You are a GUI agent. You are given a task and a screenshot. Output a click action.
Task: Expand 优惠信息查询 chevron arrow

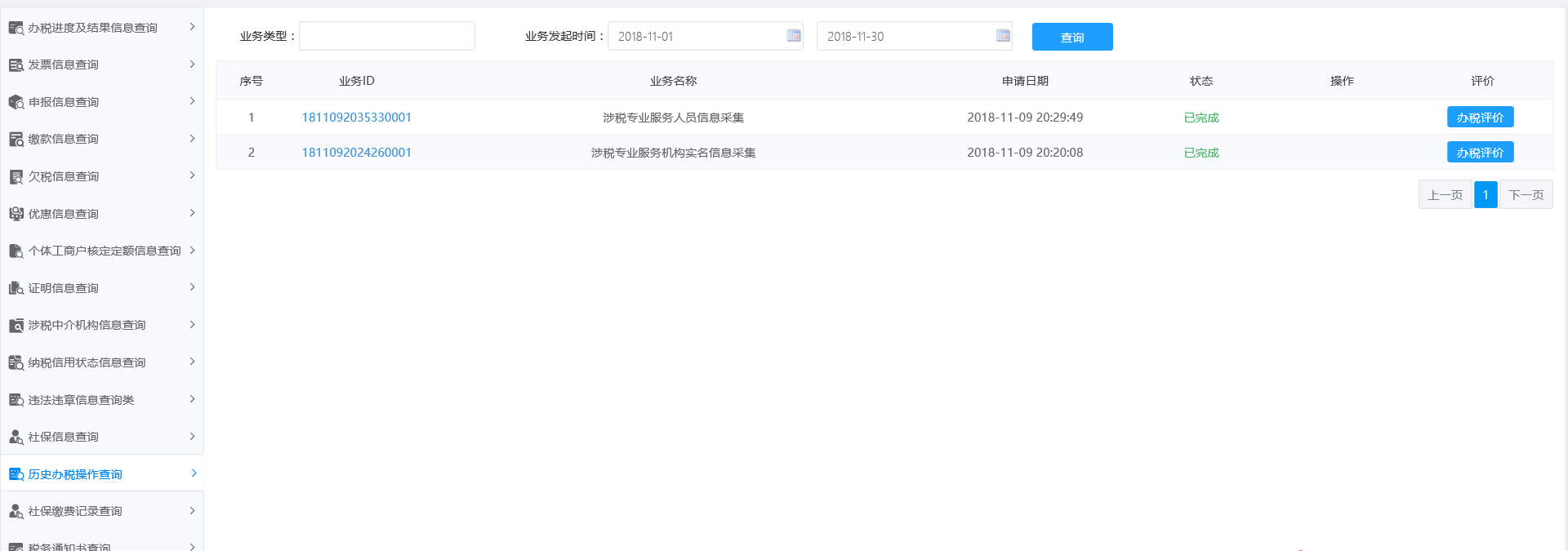point(193,213)
